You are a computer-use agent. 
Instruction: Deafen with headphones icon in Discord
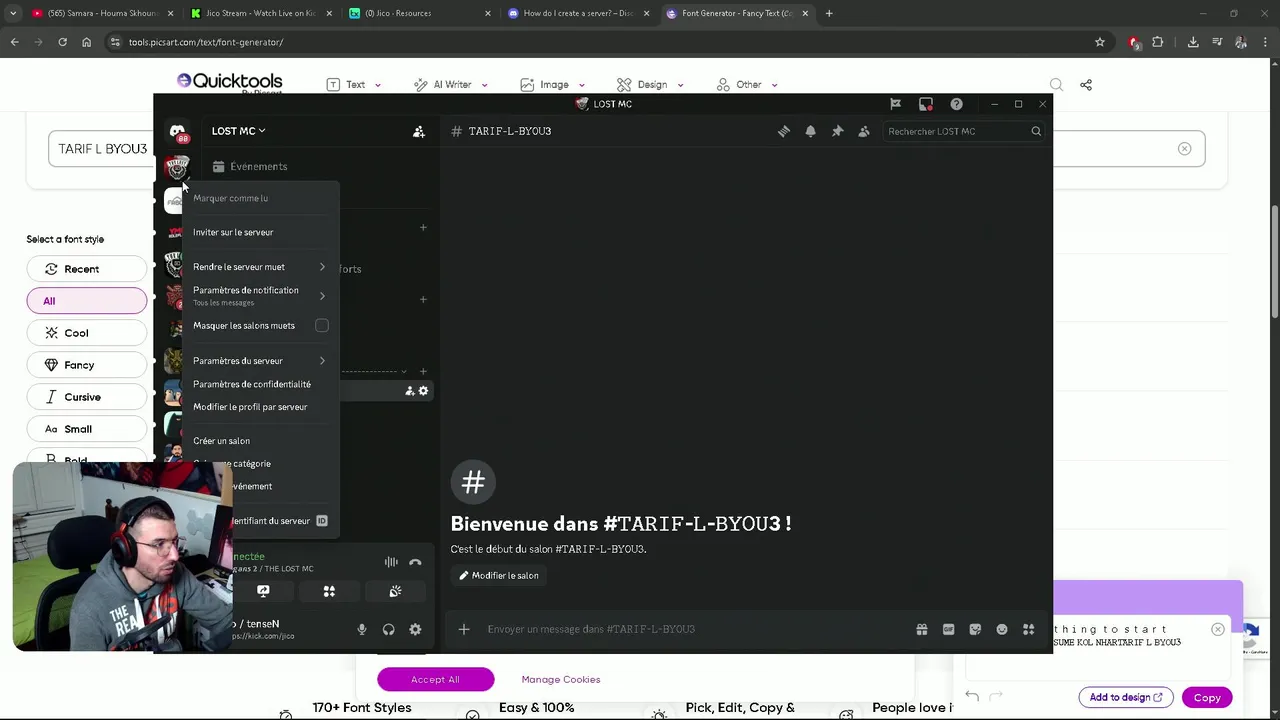point(388,629)
